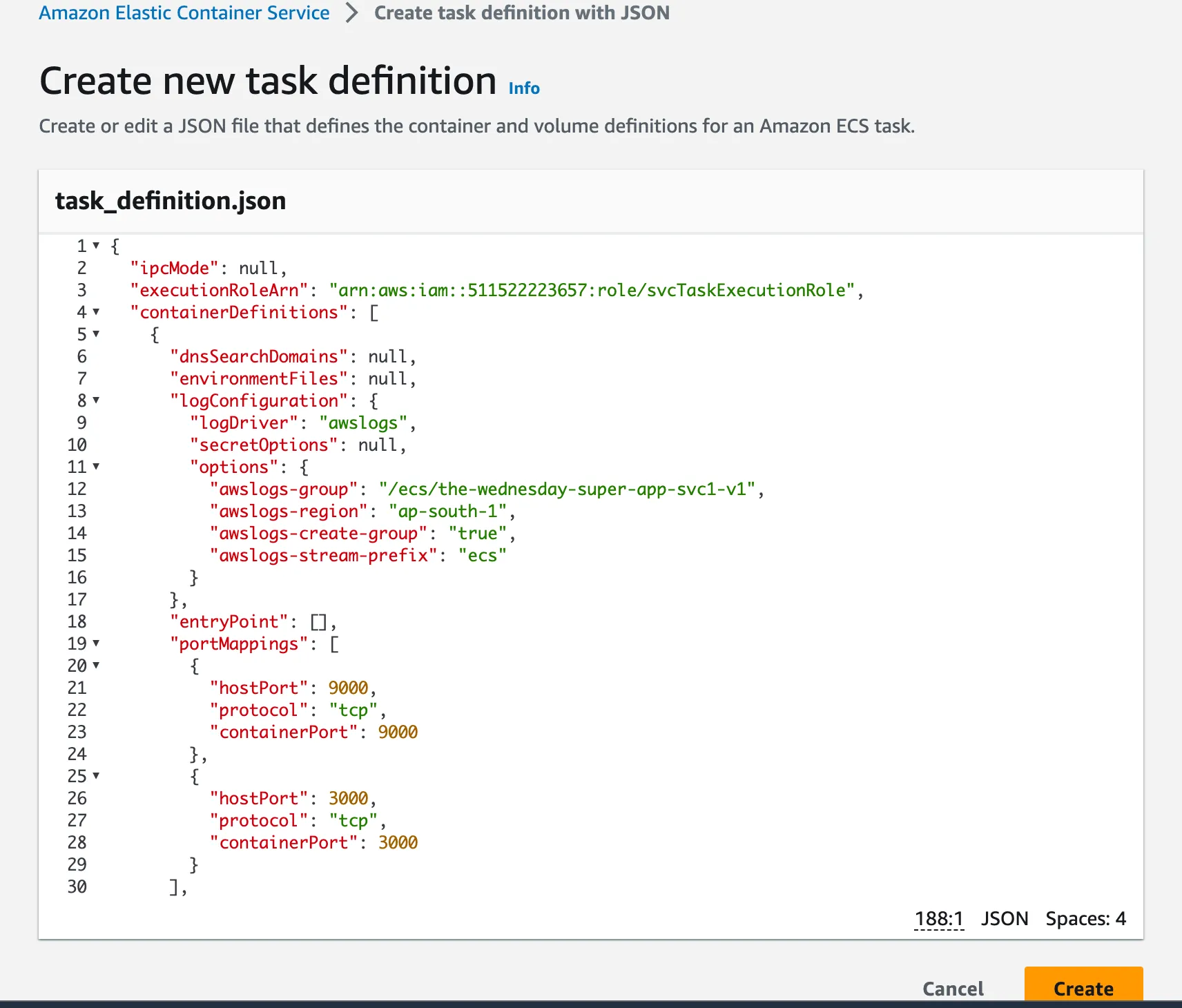Click the "ecs" stream prefix value
The height and width of the screenshot is (1008, 1182).
pyautogui.click(x=483, y=555)
